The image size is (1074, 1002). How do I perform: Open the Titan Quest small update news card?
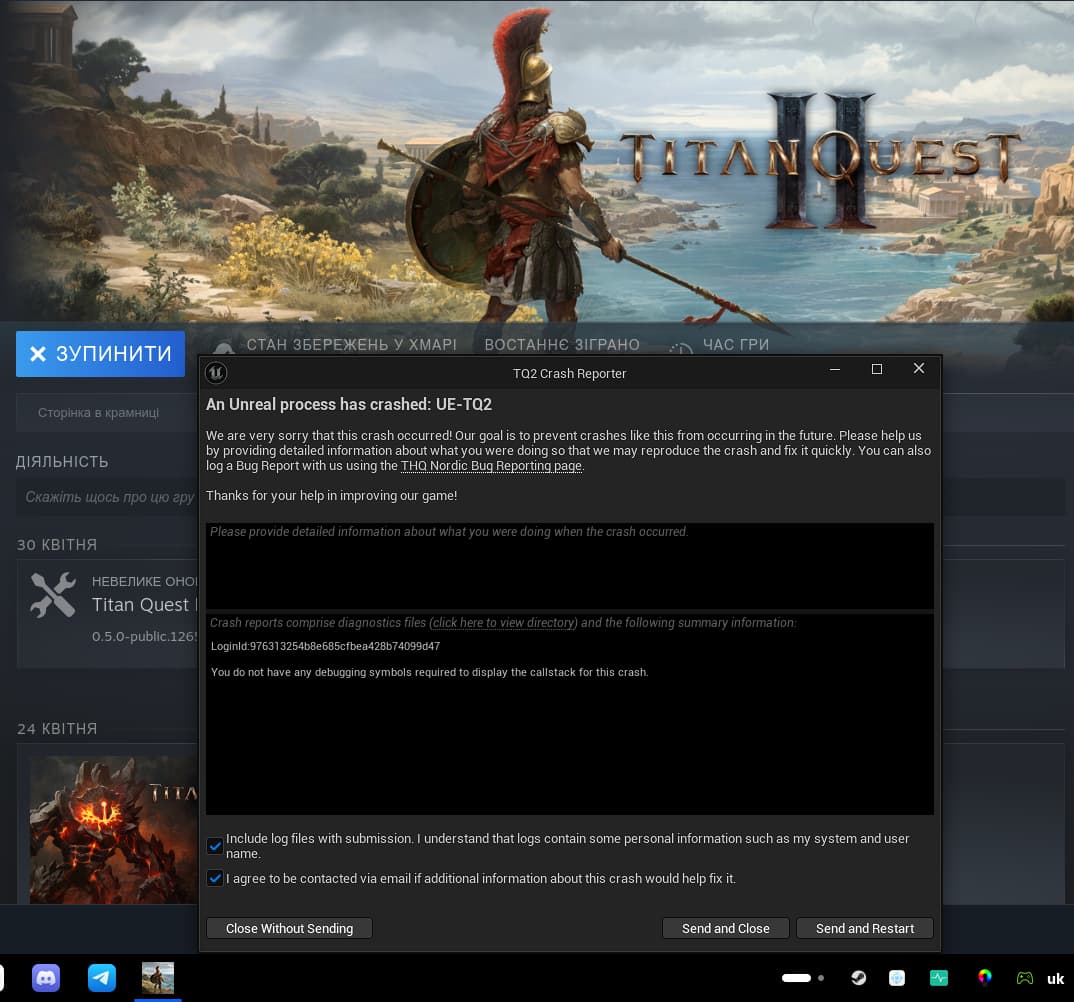[108, 613]
